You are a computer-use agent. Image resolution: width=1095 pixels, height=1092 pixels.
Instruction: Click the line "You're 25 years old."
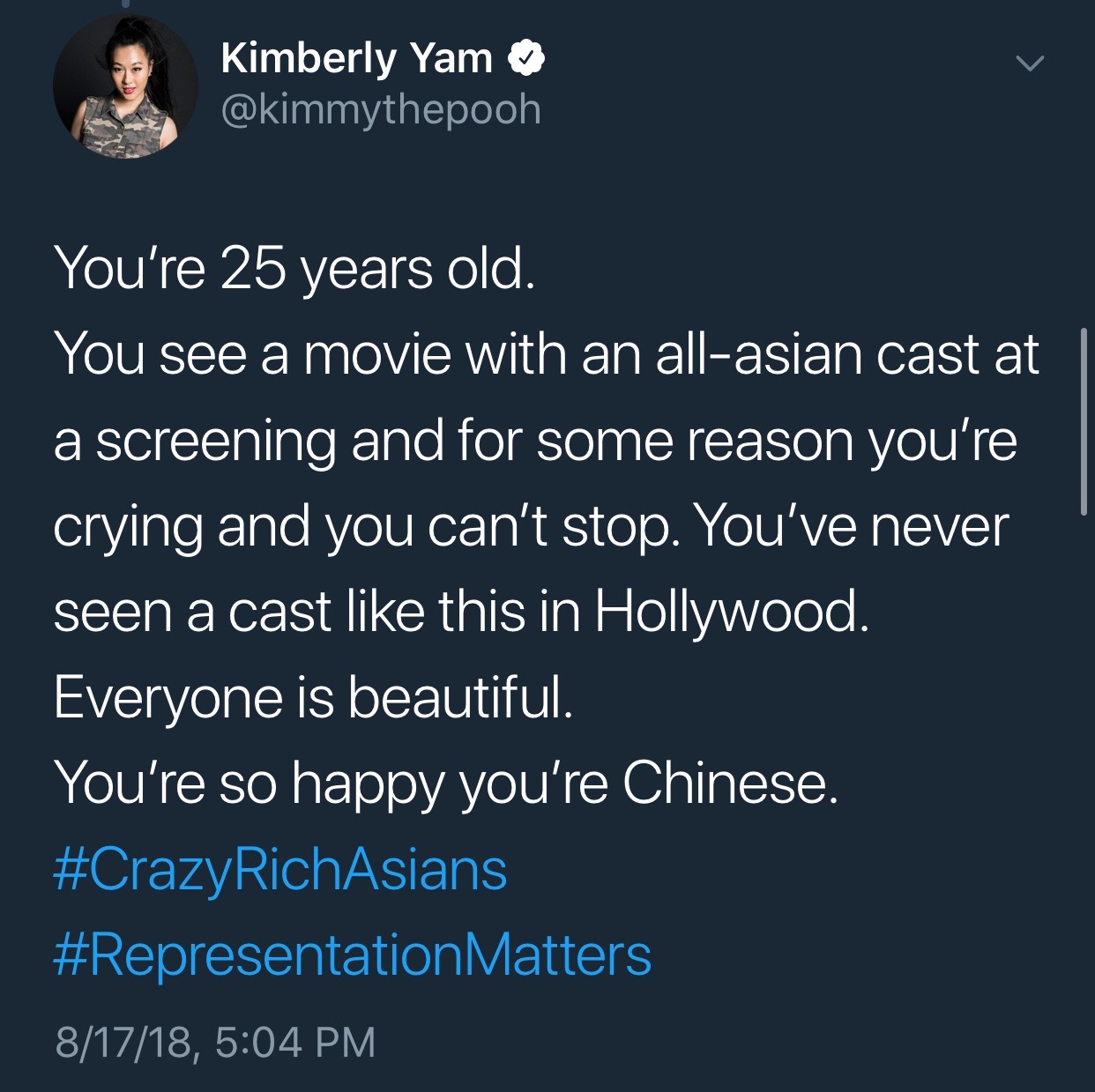click(x=294, y=268)
